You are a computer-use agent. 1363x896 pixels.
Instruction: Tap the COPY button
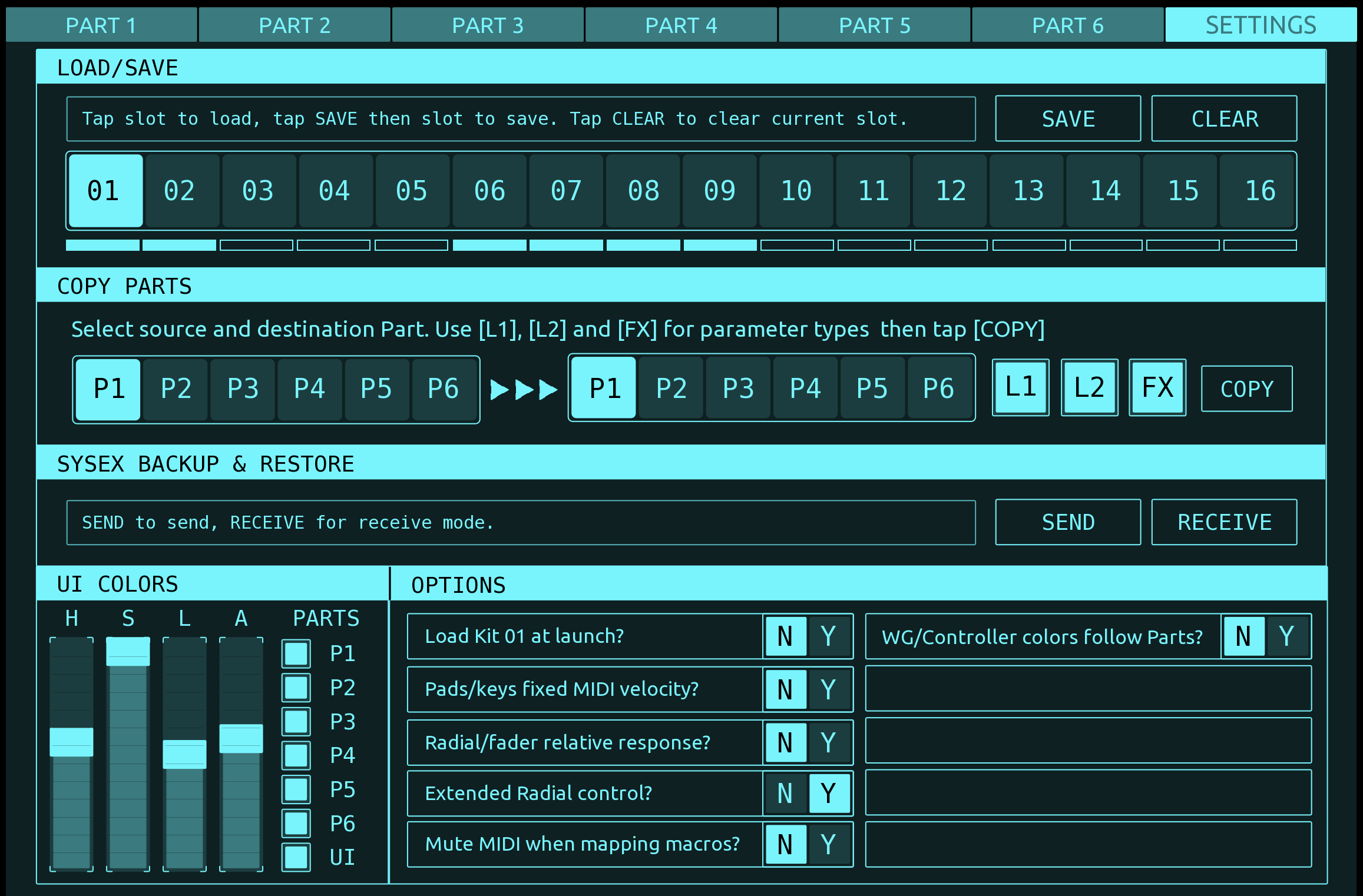point(1247,389)
